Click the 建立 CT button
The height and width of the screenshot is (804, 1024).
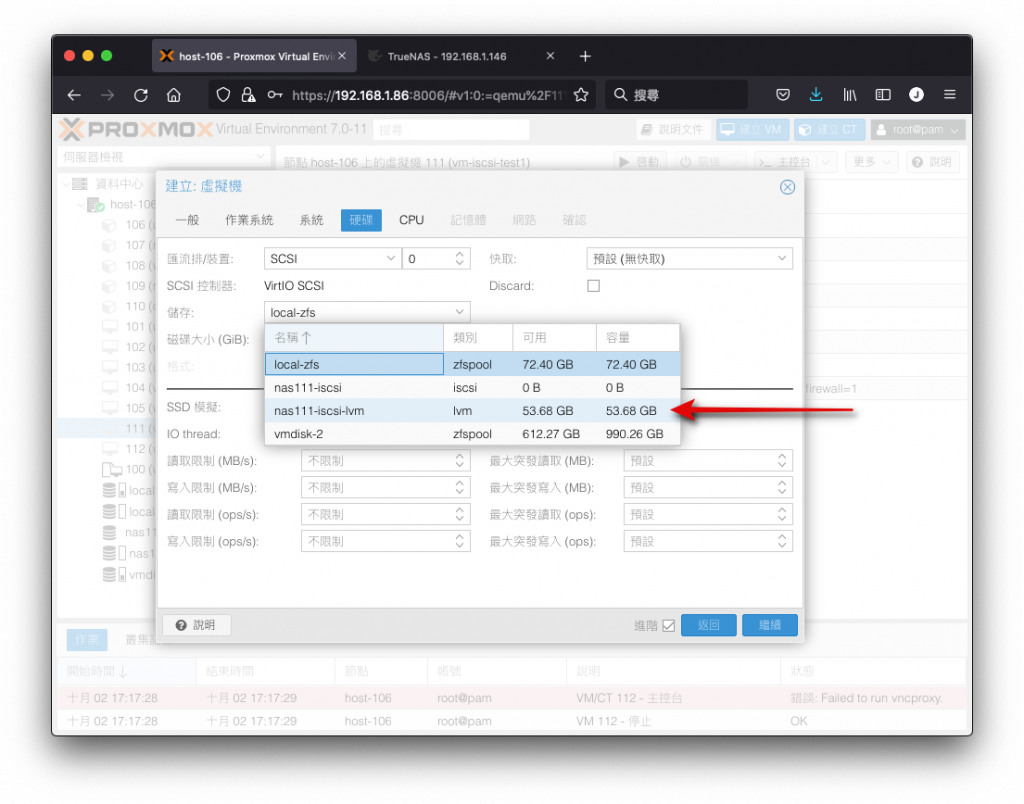tap(829, 129)
